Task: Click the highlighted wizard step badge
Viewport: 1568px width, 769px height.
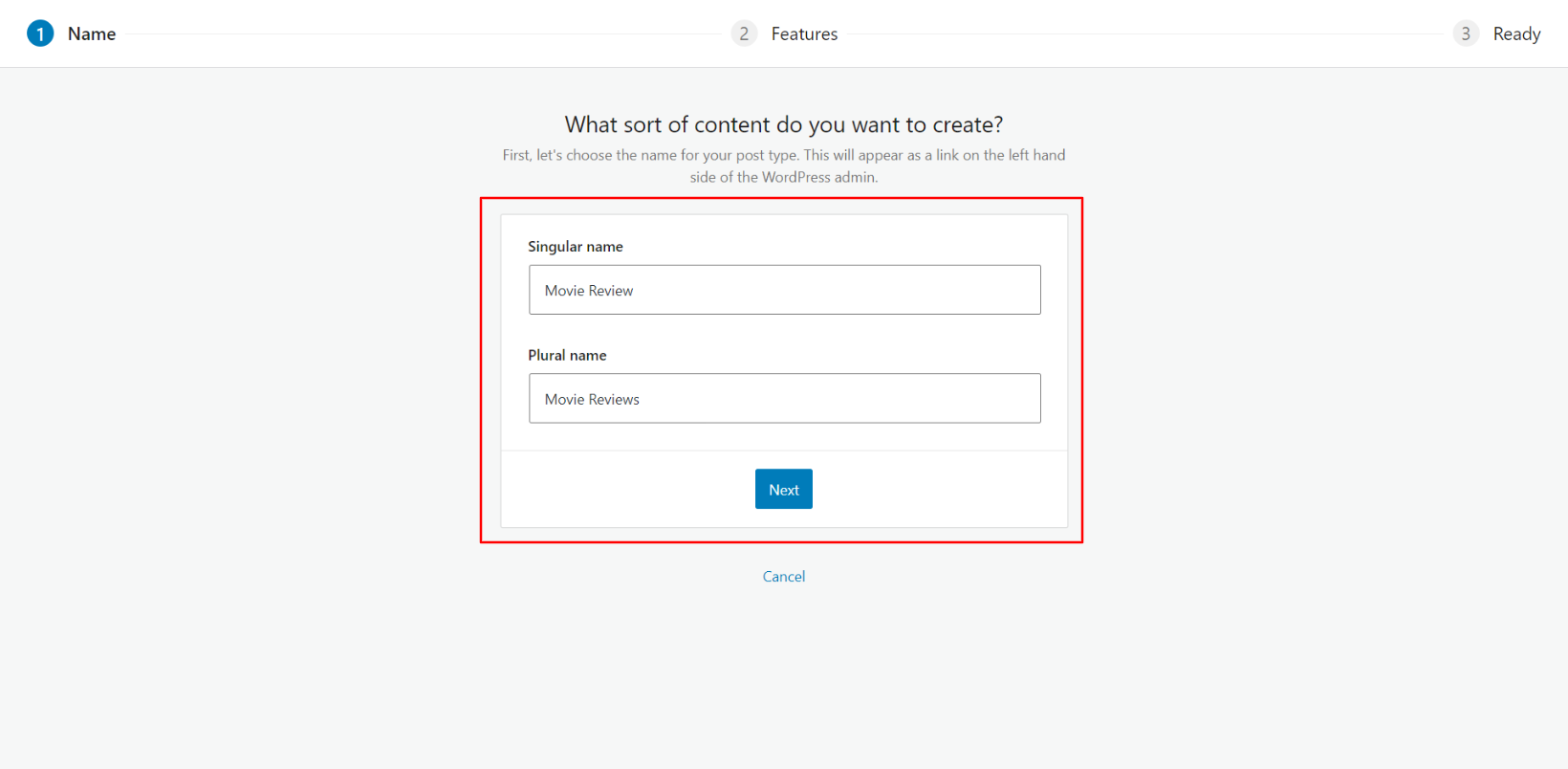Action: (x=39, y=33)
